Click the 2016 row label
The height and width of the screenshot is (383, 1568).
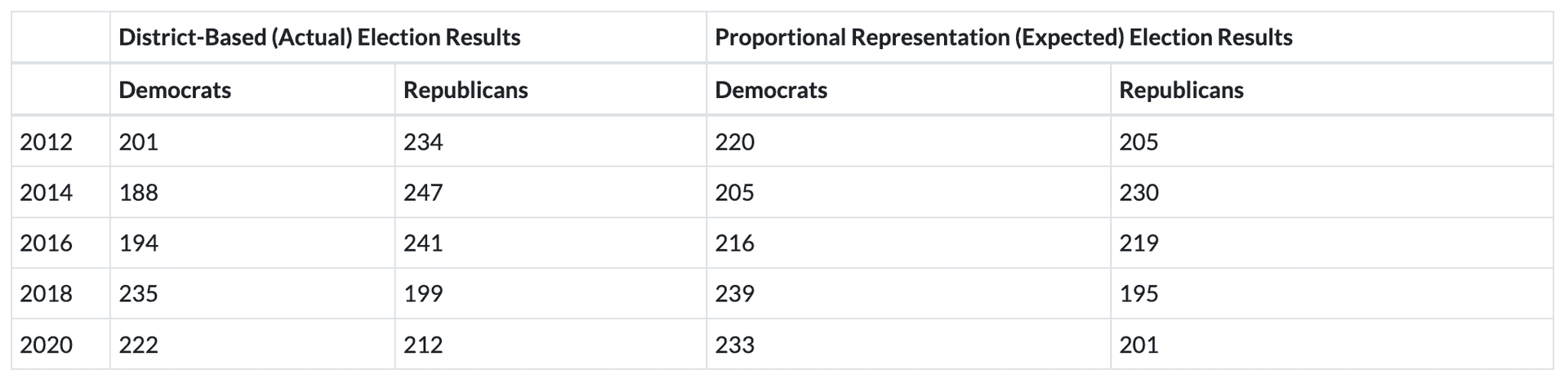[46, 243]
